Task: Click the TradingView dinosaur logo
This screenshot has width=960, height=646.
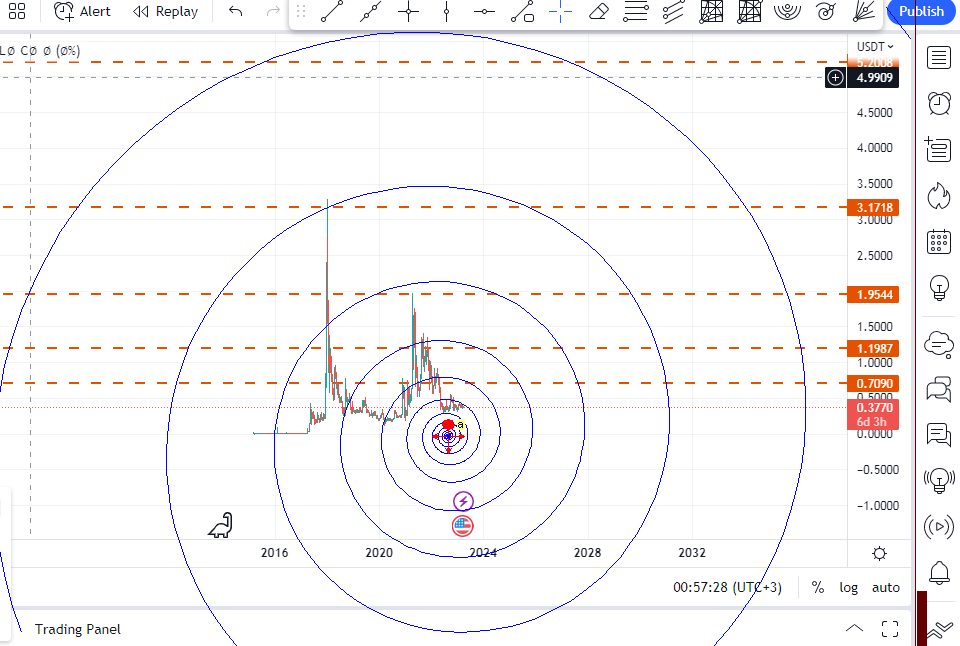Action: [220, 525]
